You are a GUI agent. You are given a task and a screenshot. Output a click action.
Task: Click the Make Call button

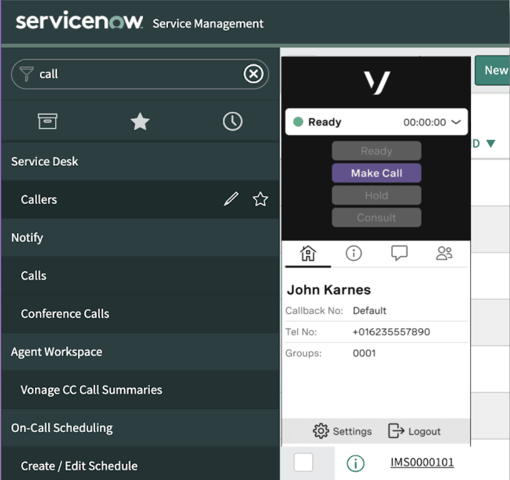[x=376, y=173]
